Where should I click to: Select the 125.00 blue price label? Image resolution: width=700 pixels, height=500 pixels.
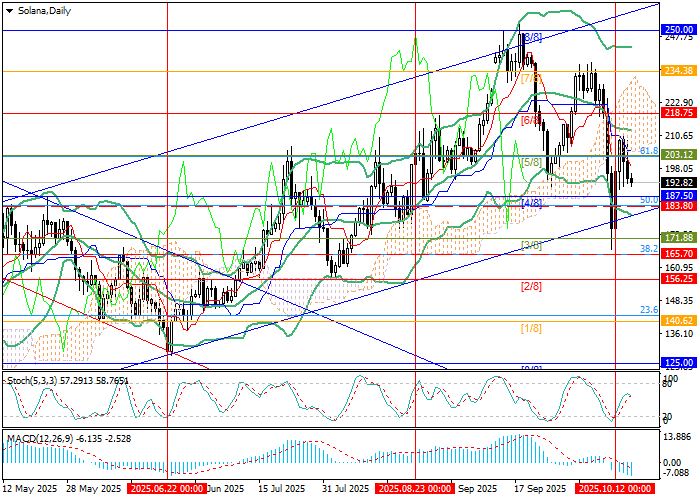coord(679,362)
